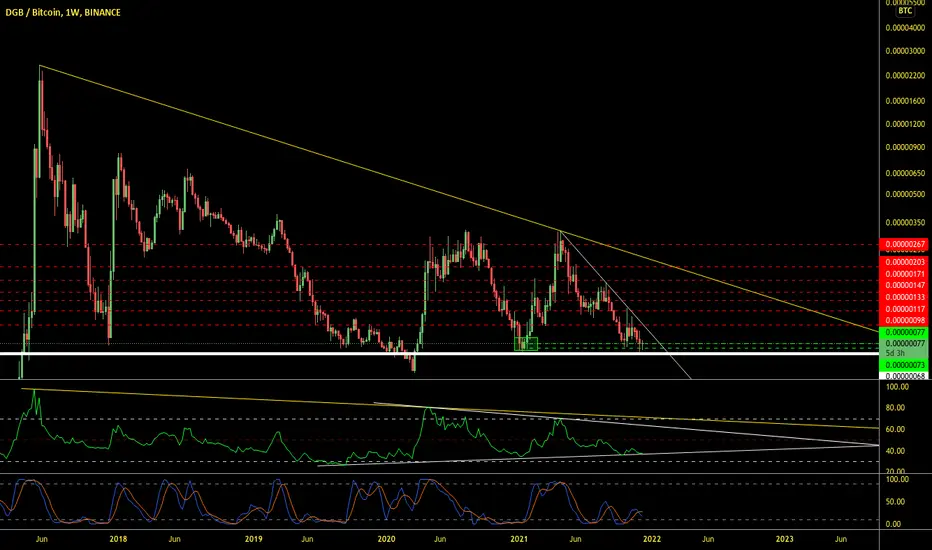
Task: Click the stochastic pane 50.00 scale value
Action: click(x=895, y=502)
